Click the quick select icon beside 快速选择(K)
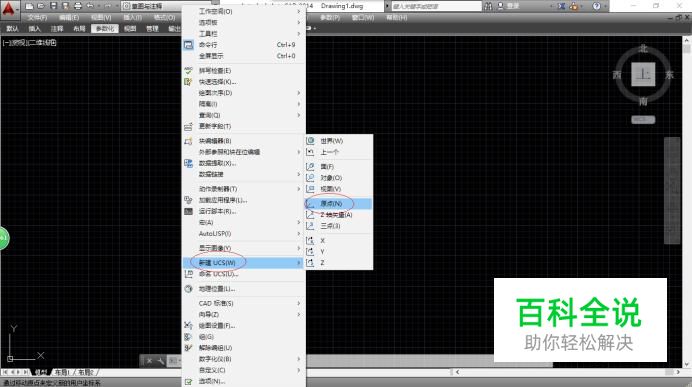This screenshot has width=692, height=387. pos(188,82)
